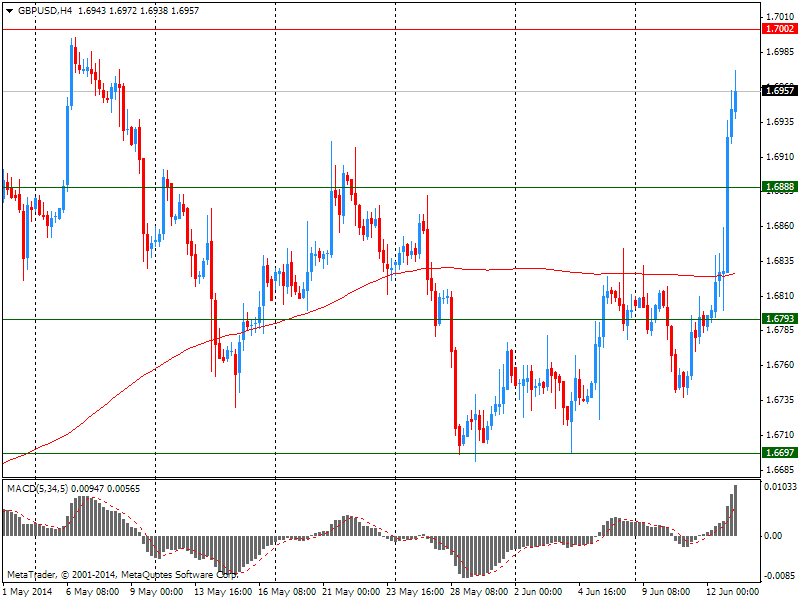Select the red 1.7002 resistance line
This screenshot has height=600, width=800.
pyautogui.click(x=381, y=30)
